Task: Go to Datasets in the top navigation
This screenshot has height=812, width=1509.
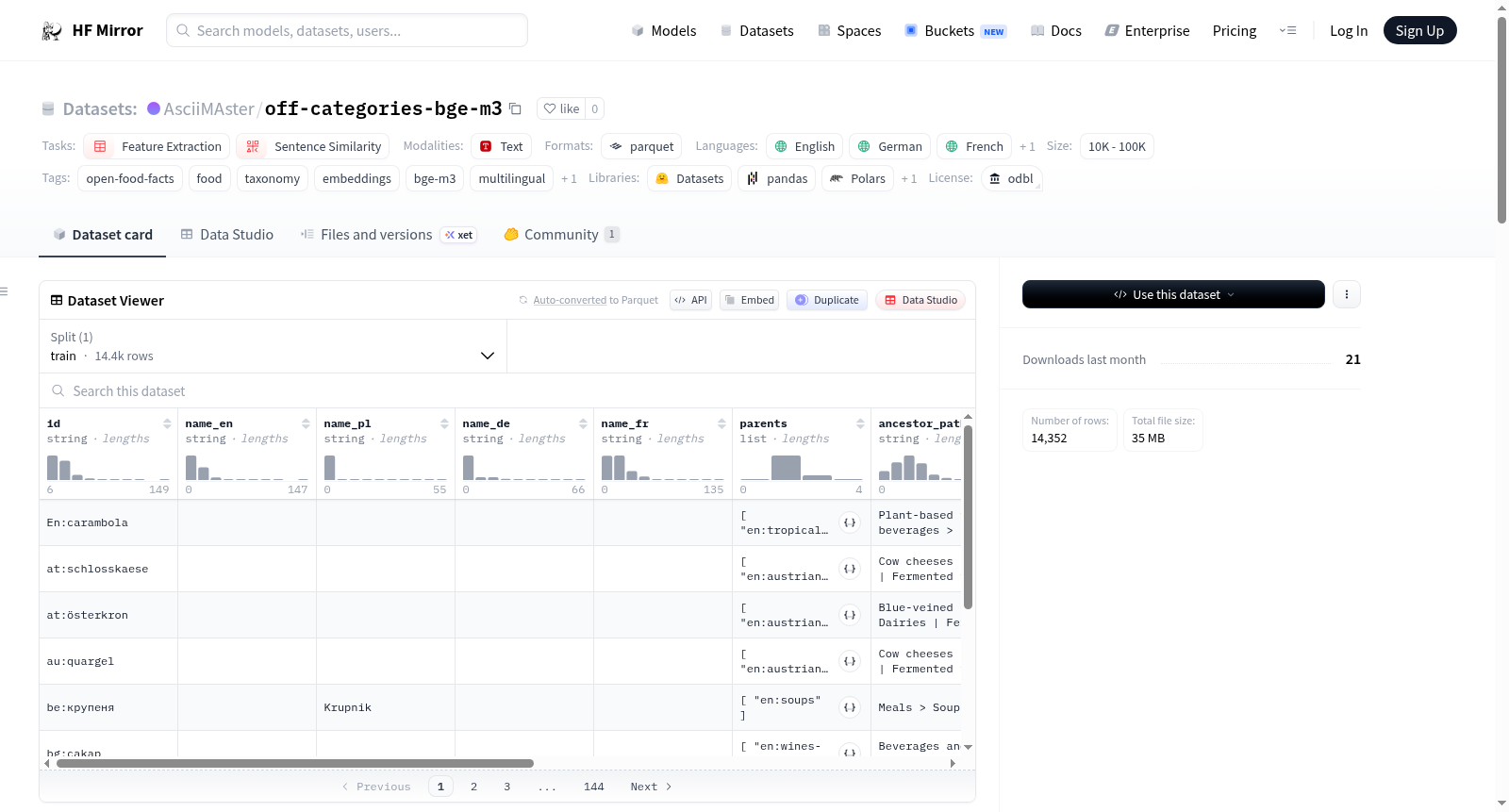Action: point(756,31)
